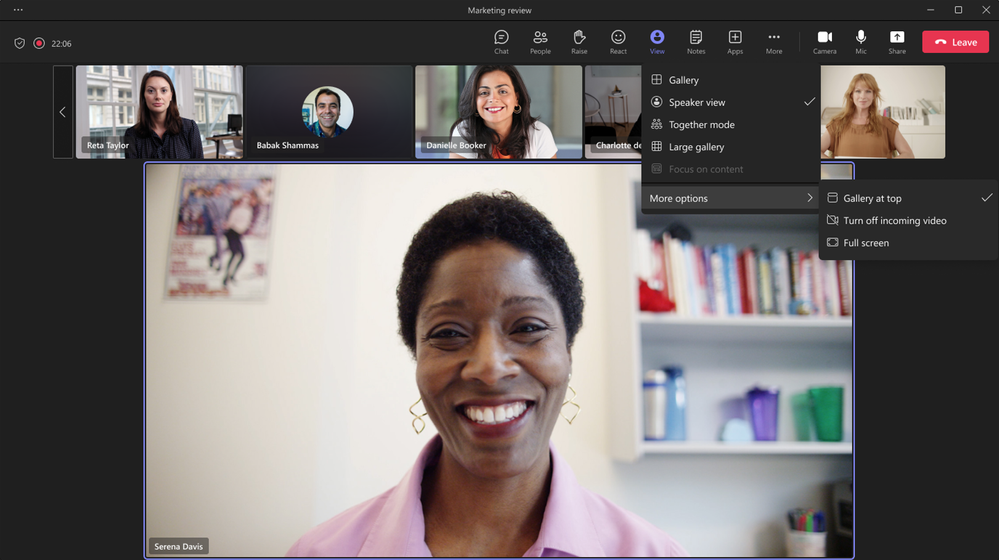The height and width of the screenshot is (560, 999).
Task: Click the recording indicator icon
Action: coord(39,43)
